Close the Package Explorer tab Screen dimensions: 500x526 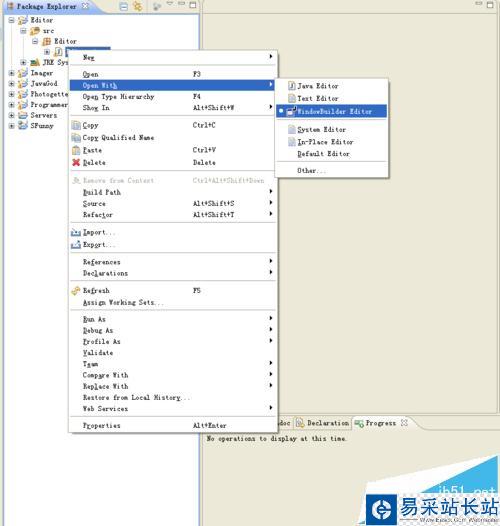point(86,6)
